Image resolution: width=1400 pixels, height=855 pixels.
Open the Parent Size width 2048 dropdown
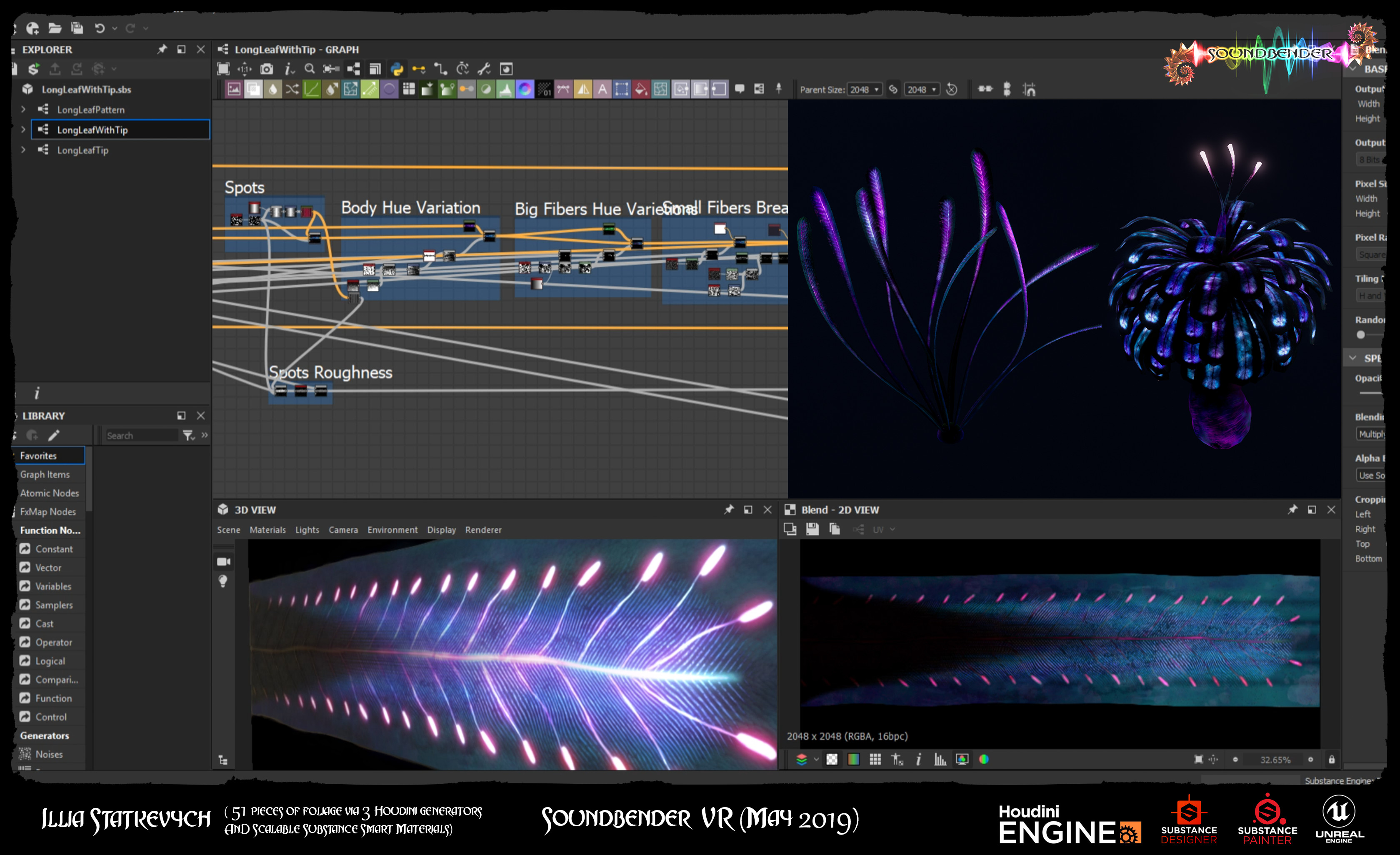point(864,89)
